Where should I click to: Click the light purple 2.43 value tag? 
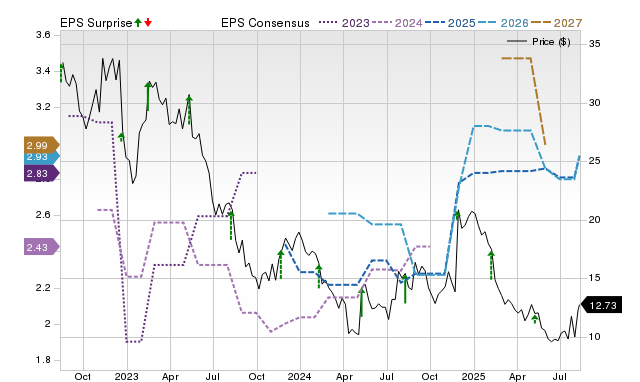41,247
